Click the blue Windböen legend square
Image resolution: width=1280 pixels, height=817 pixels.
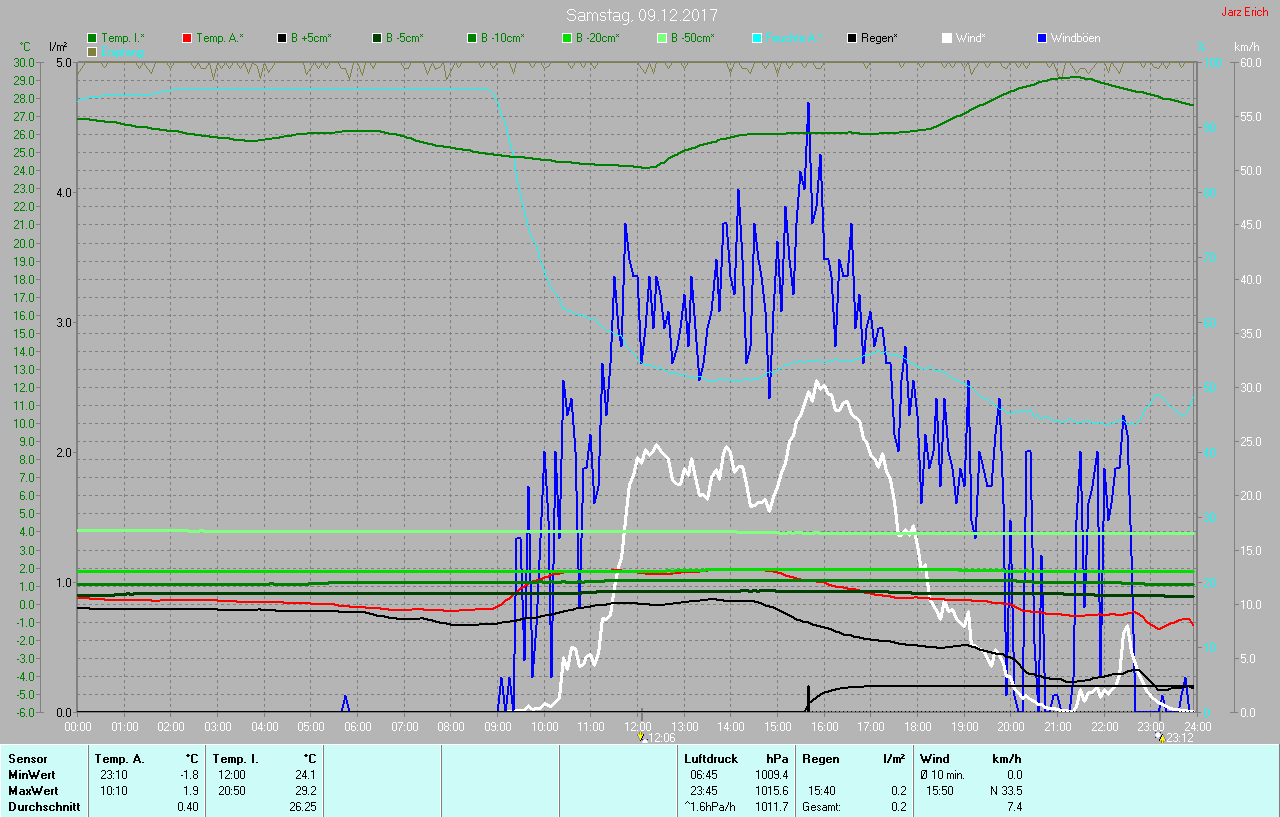(x=1042, y=38)
